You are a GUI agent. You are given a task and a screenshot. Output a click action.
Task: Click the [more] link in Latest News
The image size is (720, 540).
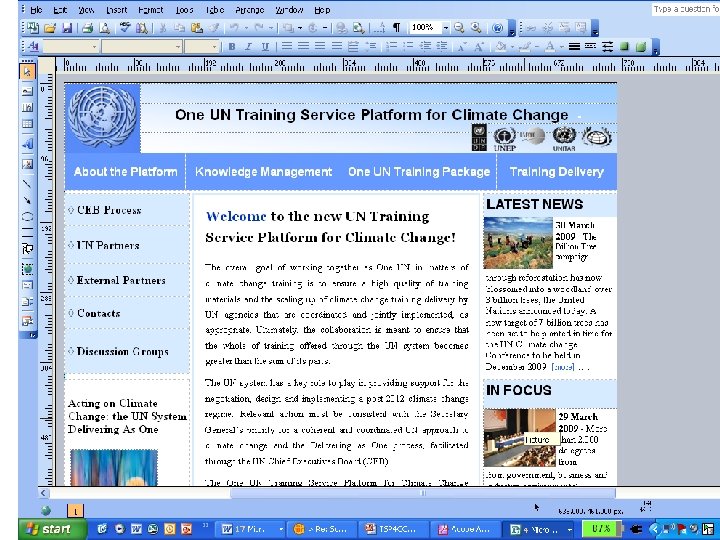pos(562,367)
